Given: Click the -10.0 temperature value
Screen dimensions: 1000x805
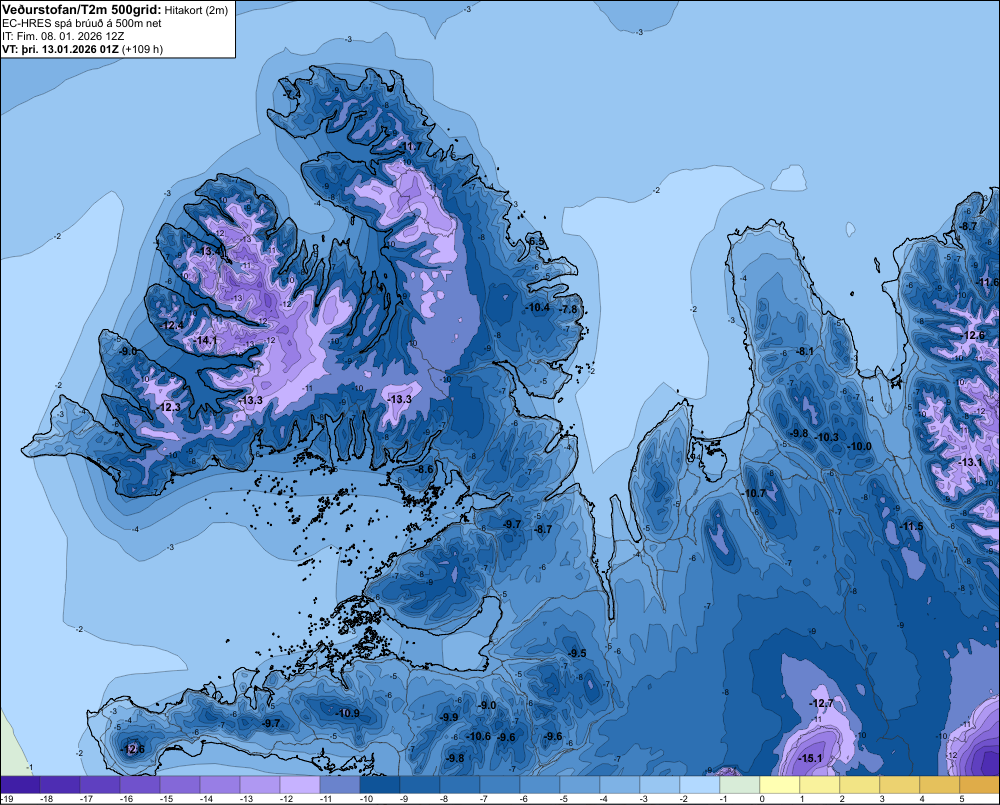Looking at the screenshot, I should pyautogui.click(x=859, y=447).
